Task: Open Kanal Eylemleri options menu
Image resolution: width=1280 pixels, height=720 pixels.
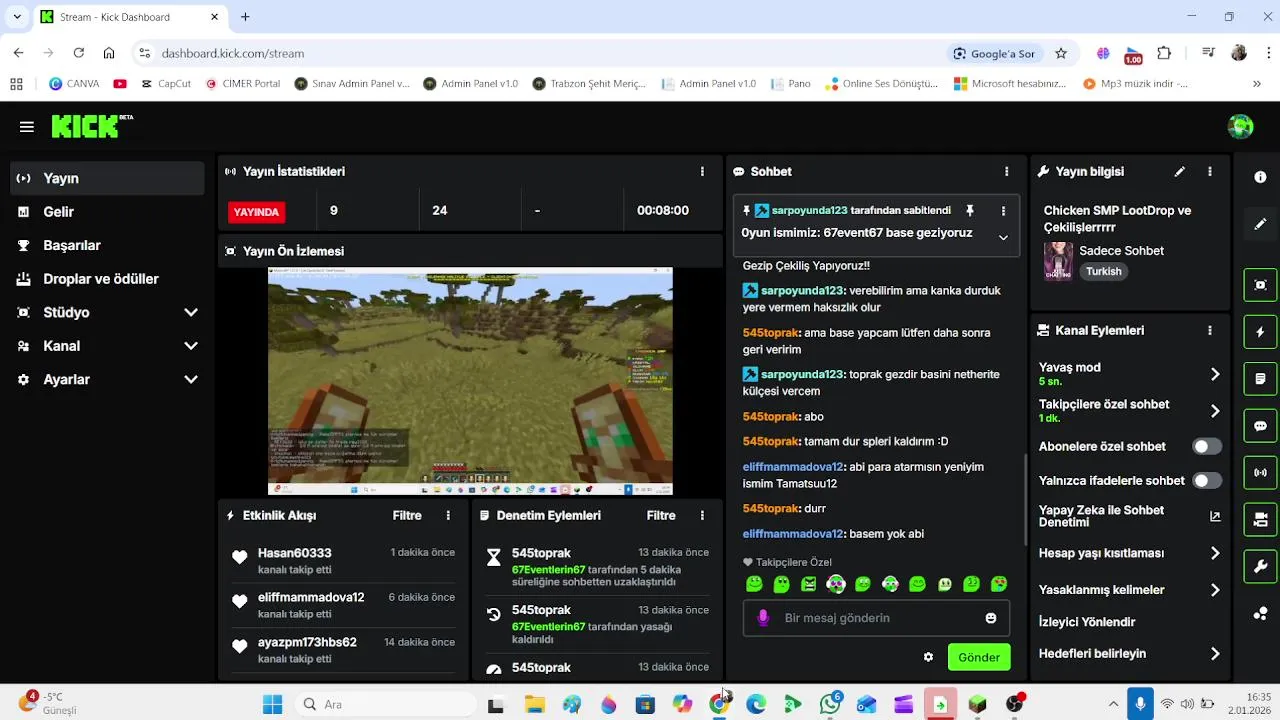Action: pyautogui.click(x=1210, y=330)
